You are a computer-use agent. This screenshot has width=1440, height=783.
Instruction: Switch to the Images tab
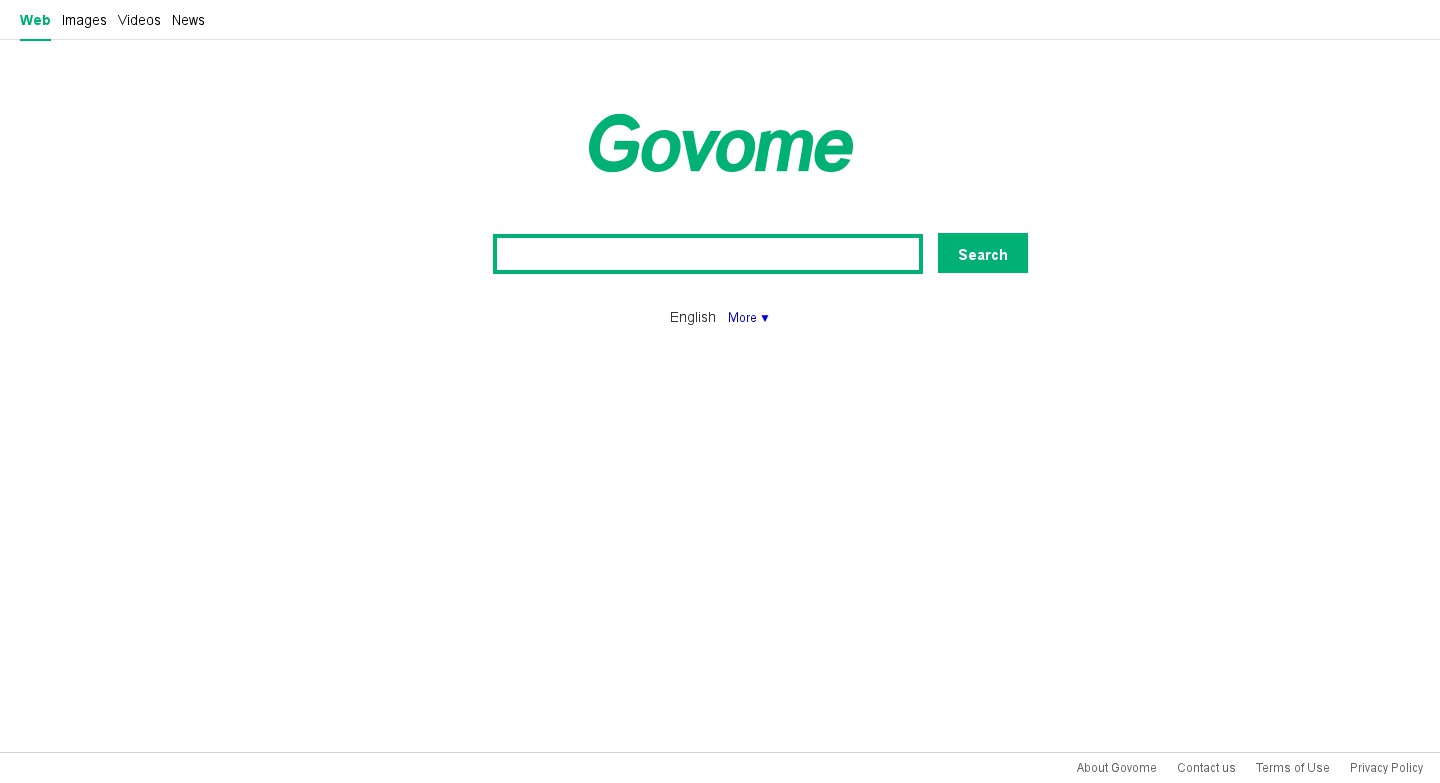click(x=84, y=20)
